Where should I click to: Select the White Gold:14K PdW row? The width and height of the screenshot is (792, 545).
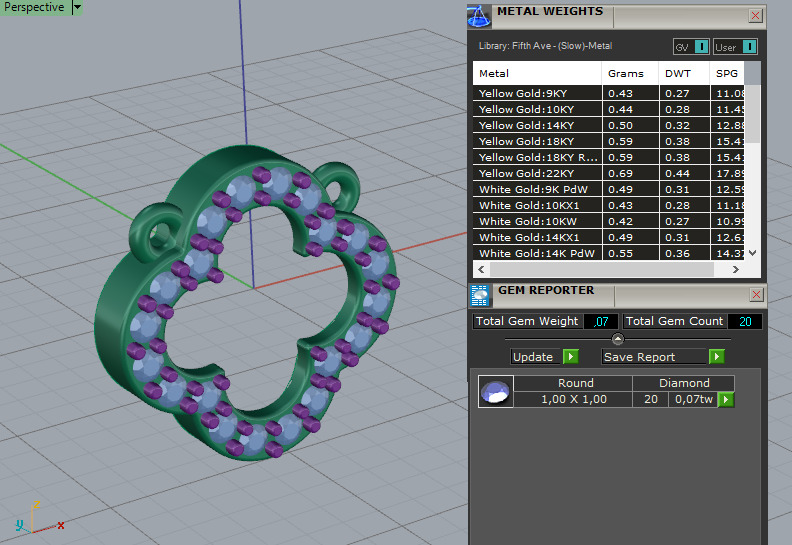(609, 253)
